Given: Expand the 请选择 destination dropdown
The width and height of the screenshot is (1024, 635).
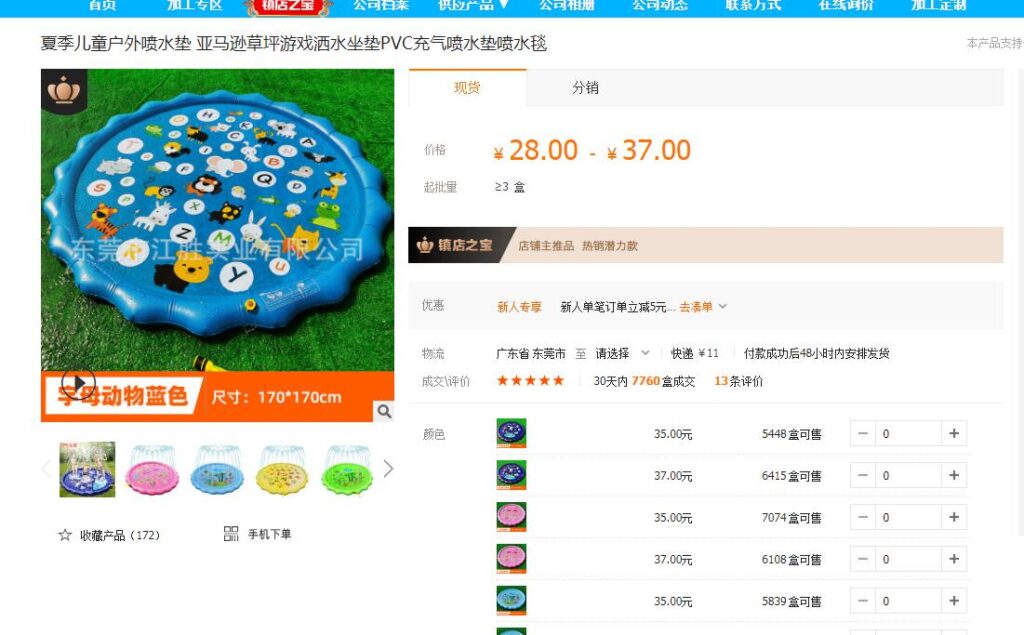Looking at the screenshot, I should (622, 353).
